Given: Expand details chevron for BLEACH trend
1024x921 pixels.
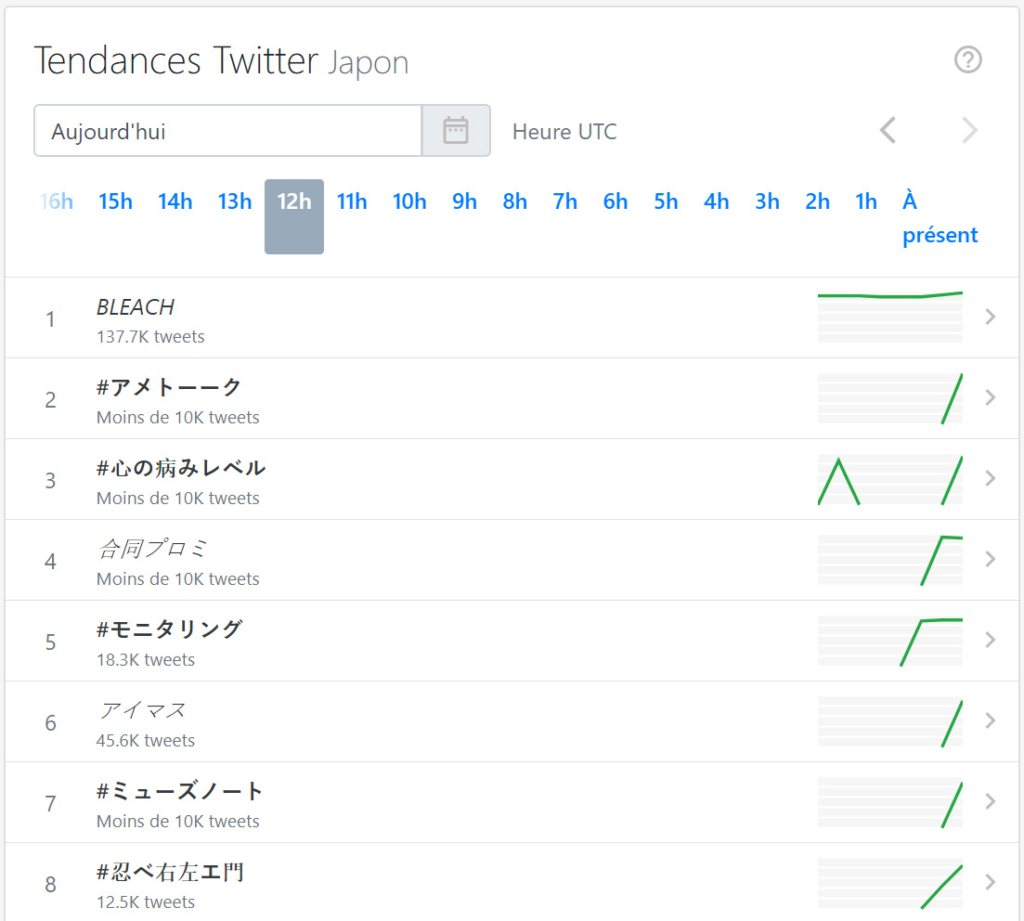Looking at the screenshot, I should pyautogui.click(x=990, y=316).
